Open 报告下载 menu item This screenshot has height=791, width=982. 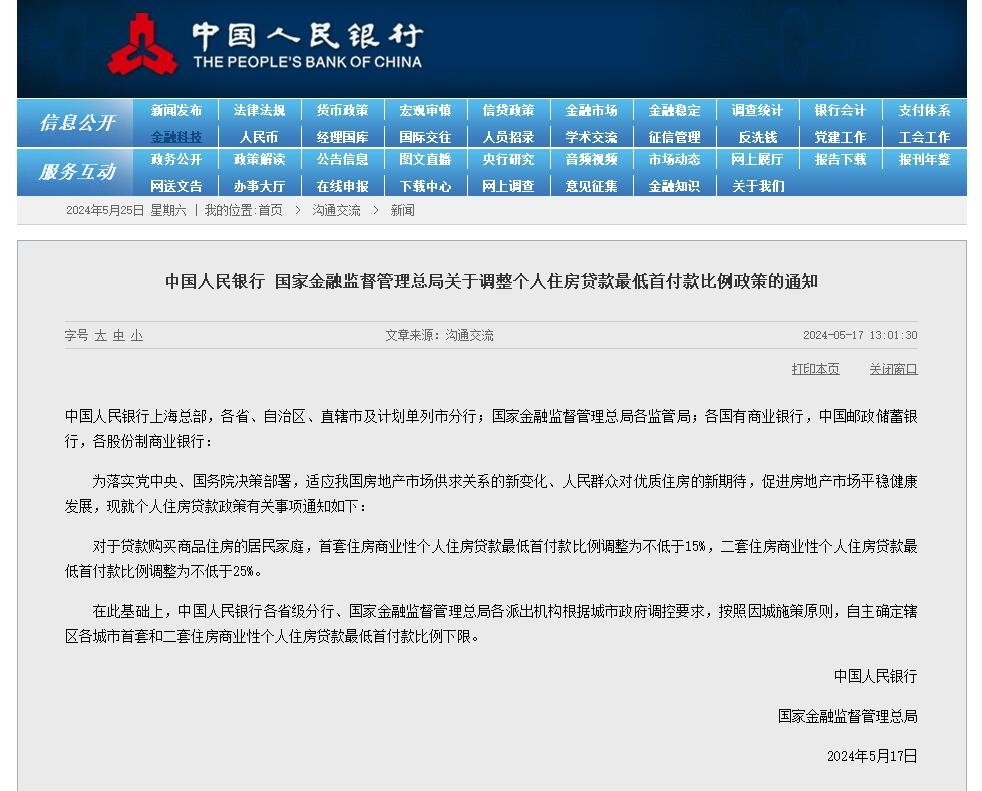tap(840, 159)
